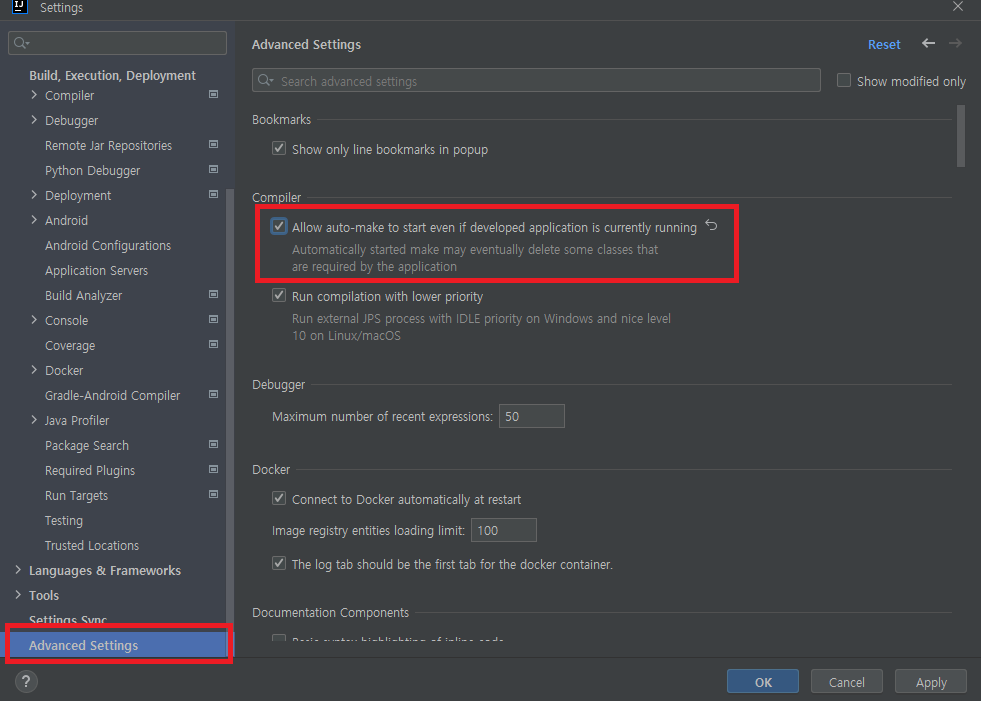Open Build Analyzer settings page
Viewport: 981px width, 701px height.
(83, 295)
